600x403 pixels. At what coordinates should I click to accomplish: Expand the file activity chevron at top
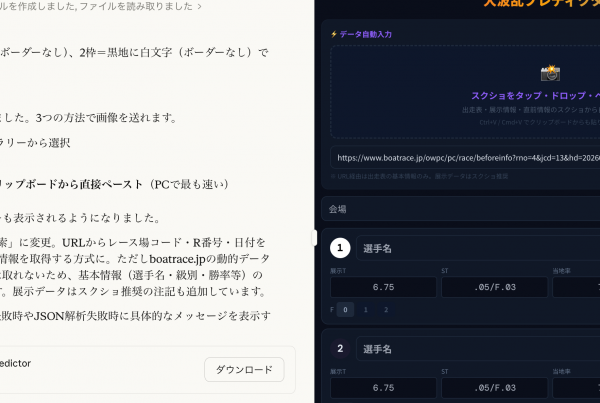(x=199, y=7)
